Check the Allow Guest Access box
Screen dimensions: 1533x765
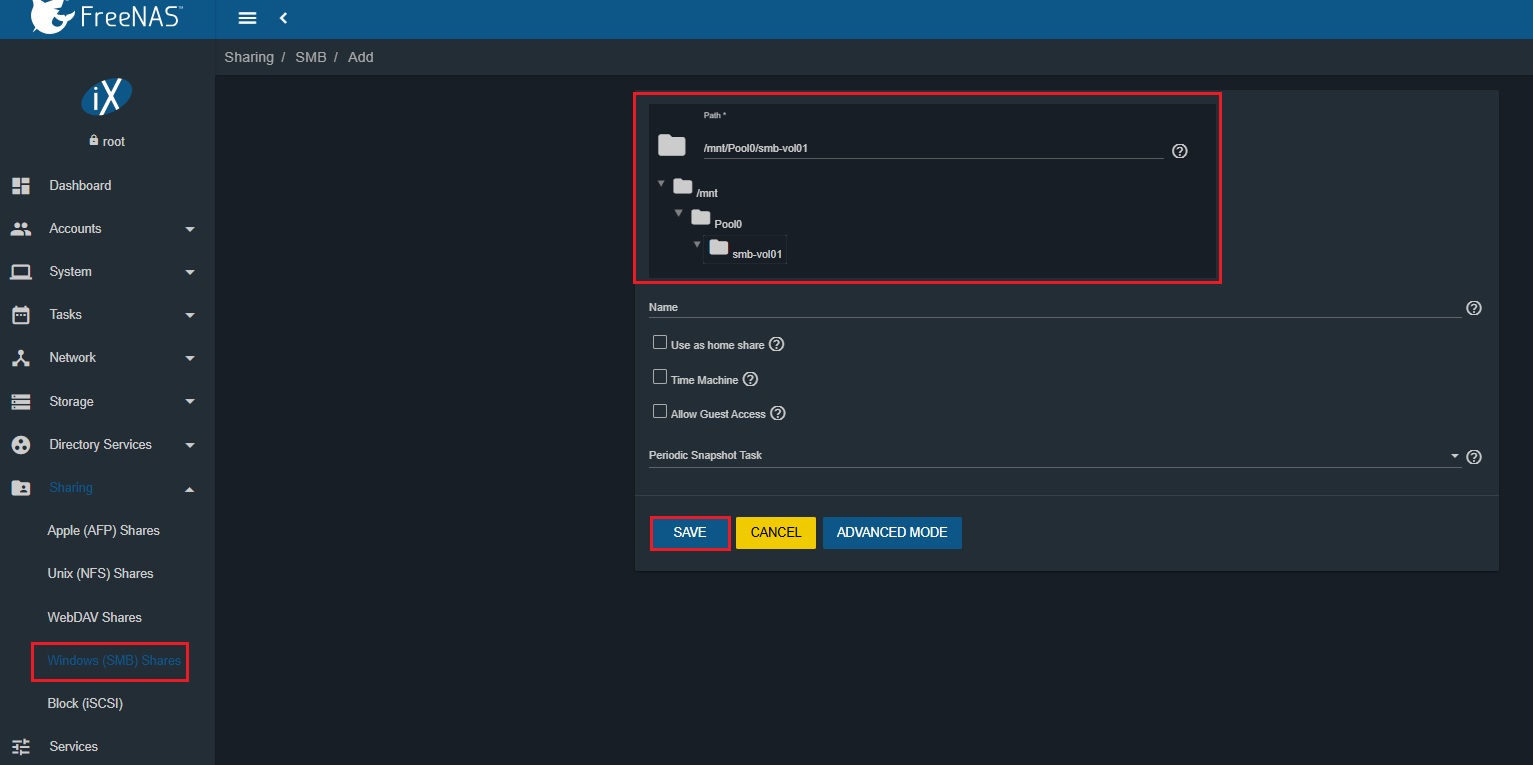pyautogui.click(x=660, y=412)
